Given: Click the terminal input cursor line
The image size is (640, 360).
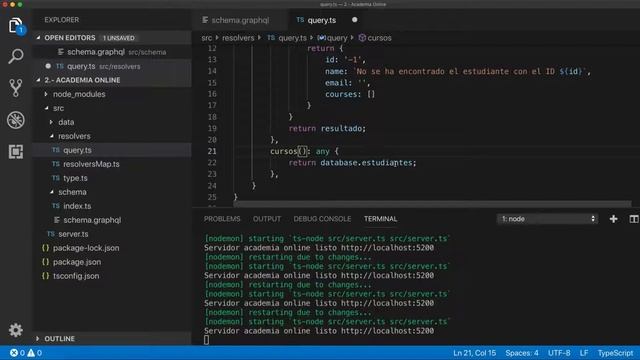Looking at the screenshot, I should click(x=207, y=340).
